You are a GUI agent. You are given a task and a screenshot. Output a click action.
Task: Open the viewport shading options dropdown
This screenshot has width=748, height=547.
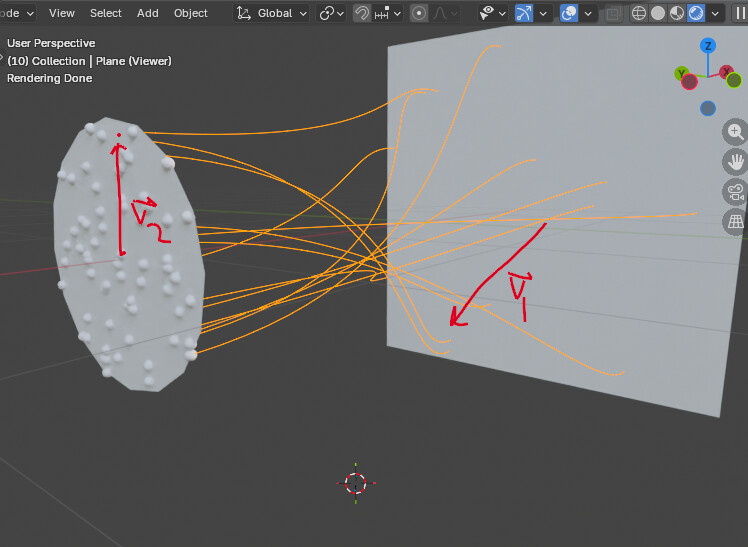tap(715, 13)
